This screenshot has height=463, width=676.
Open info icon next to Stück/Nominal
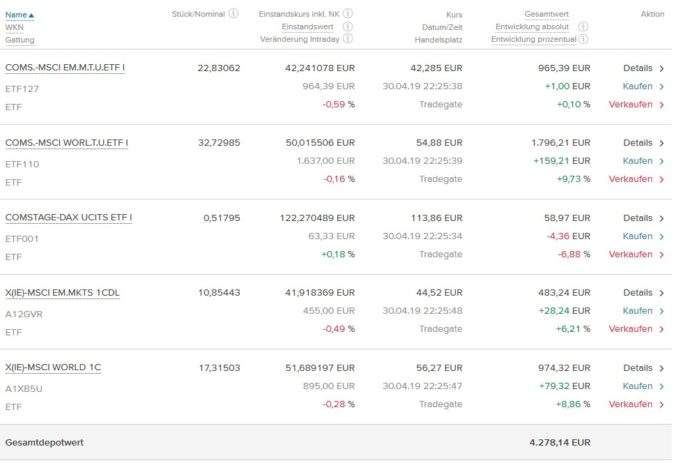(233, 13)
